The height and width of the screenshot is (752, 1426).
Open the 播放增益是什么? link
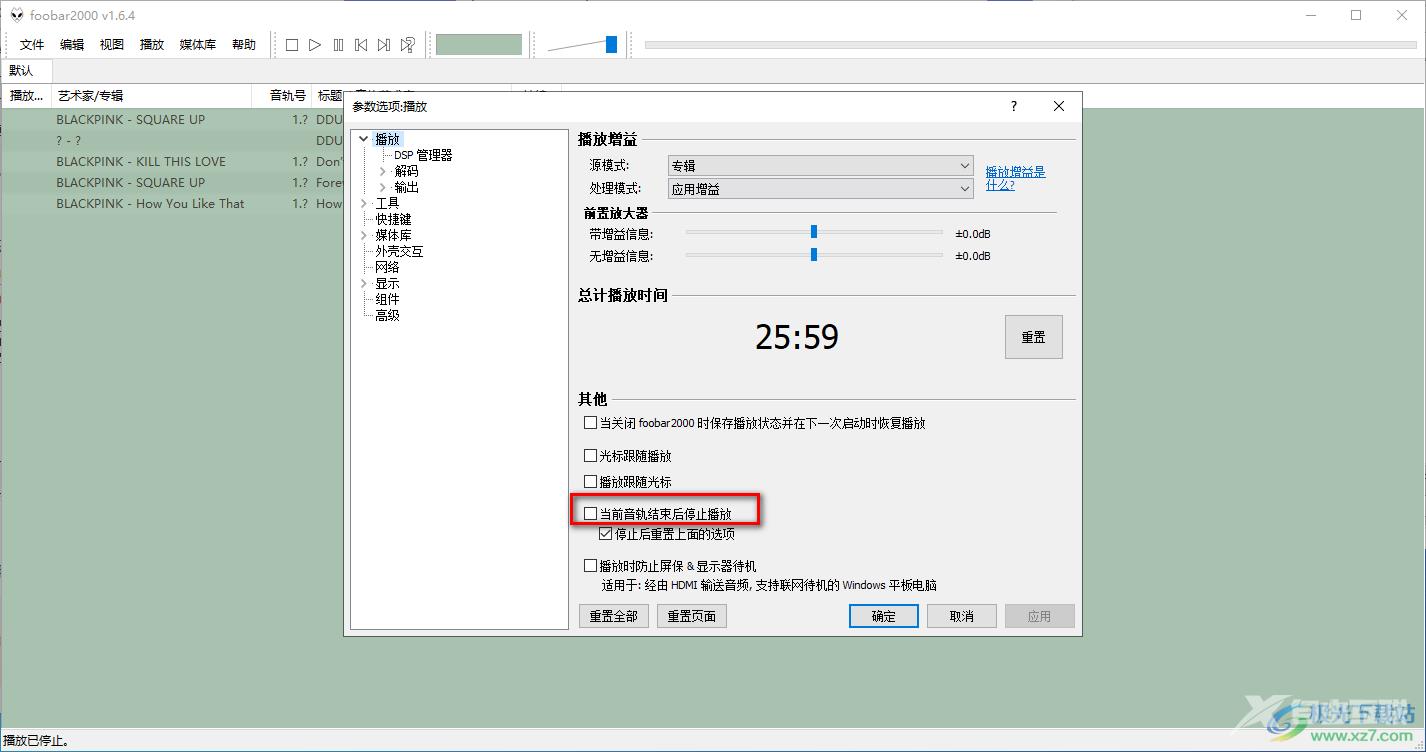1015,178
